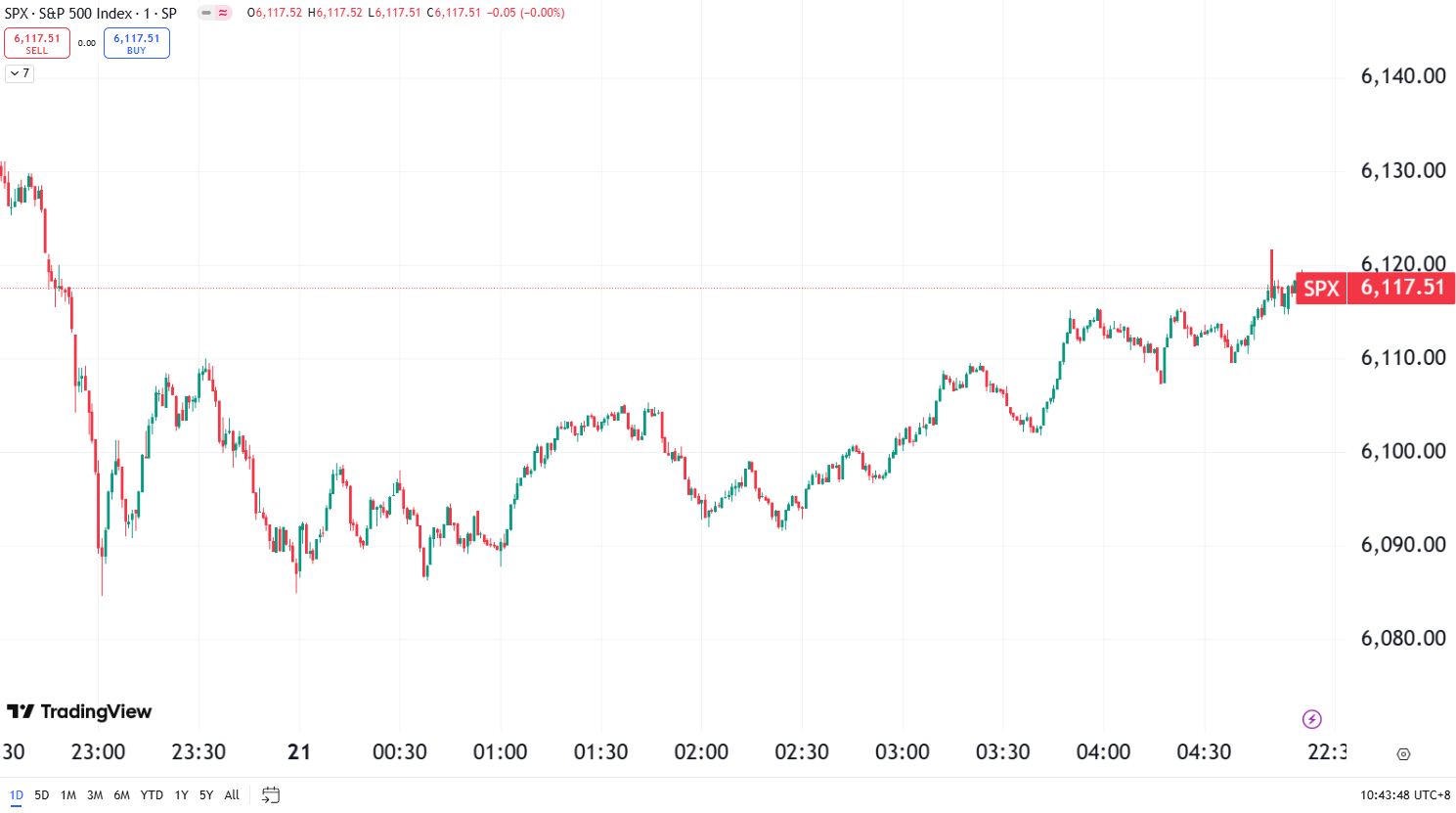Click the TradingView logo
This screenshot has width=1456, height=813.
(78, 712)
